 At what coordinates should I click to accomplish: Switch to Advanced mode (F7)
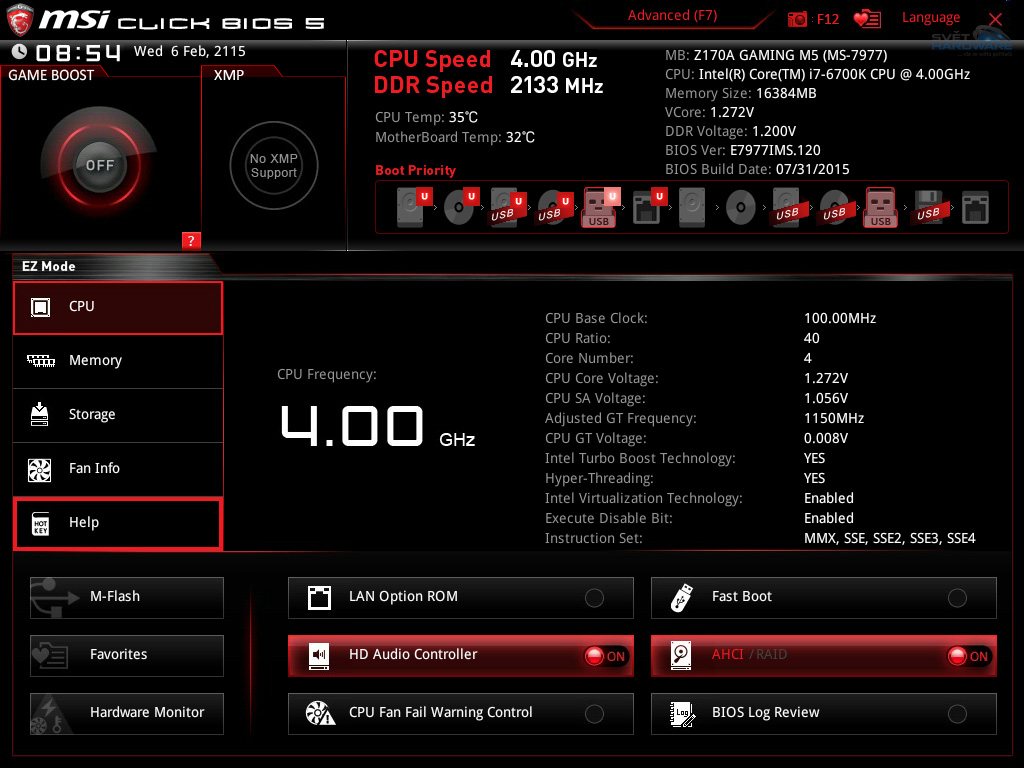pos(672,15)
